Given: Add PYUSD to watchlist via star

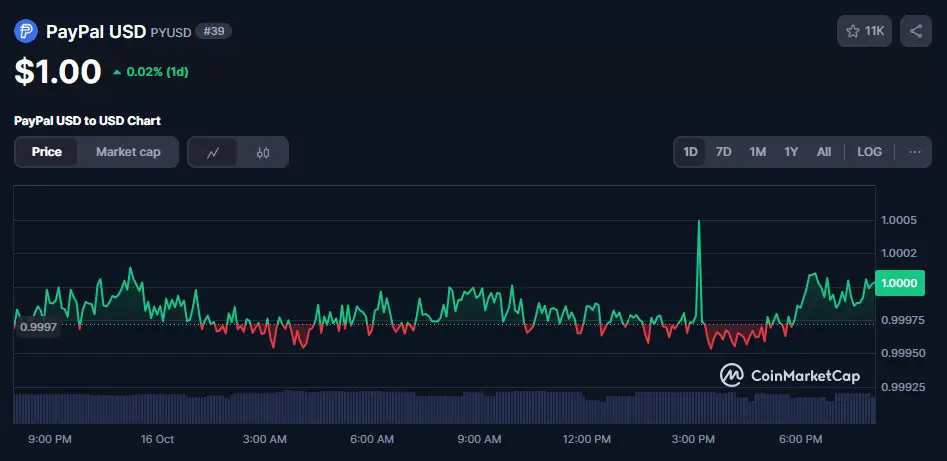Looking at the screenshot, I should [x=864, y=31].
